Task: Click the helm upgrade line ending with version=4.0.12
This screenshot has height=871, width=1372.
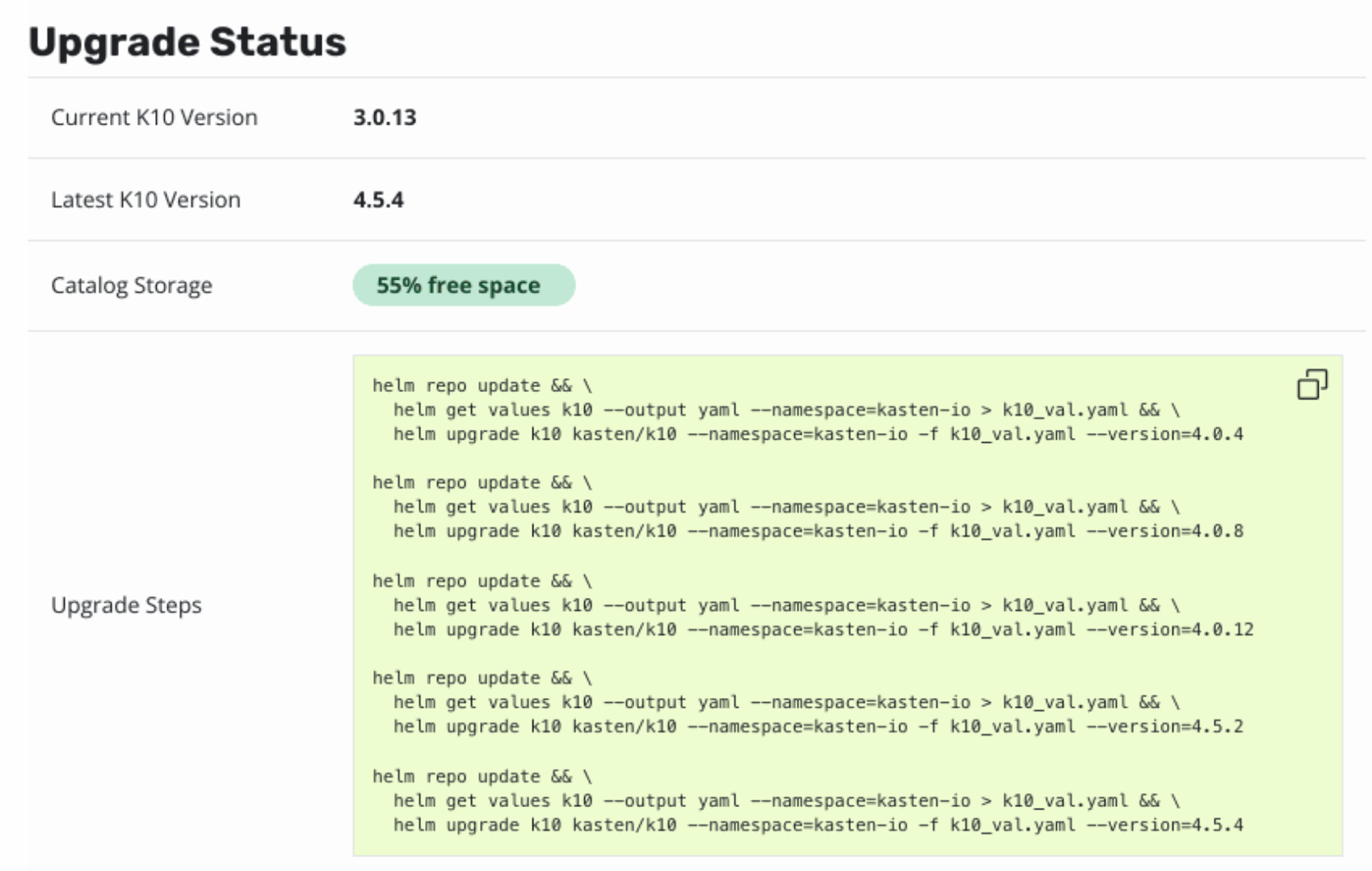Action: click(x=822, y=629)
